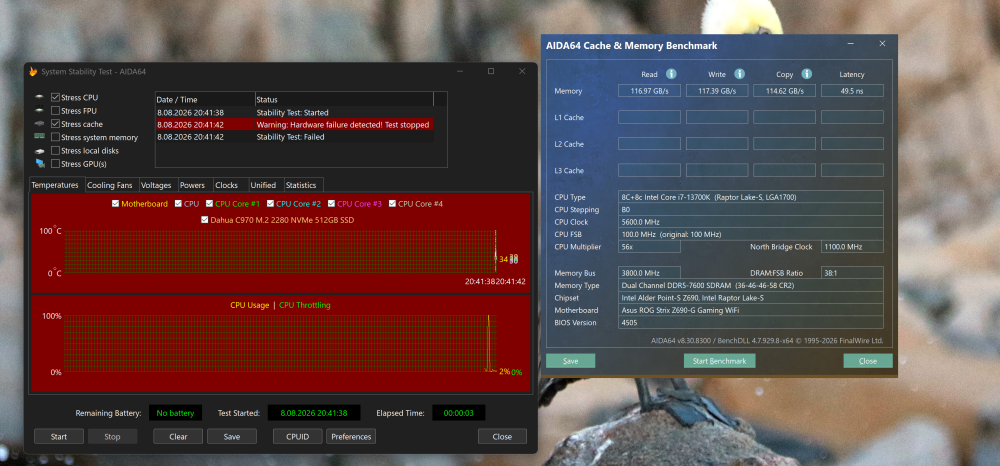Image resolution: width=1000 pixels, height=466 pixels.
Task: Click the GPU icon beside Stress GPU(s)
Action: click(x=40, y=164)
